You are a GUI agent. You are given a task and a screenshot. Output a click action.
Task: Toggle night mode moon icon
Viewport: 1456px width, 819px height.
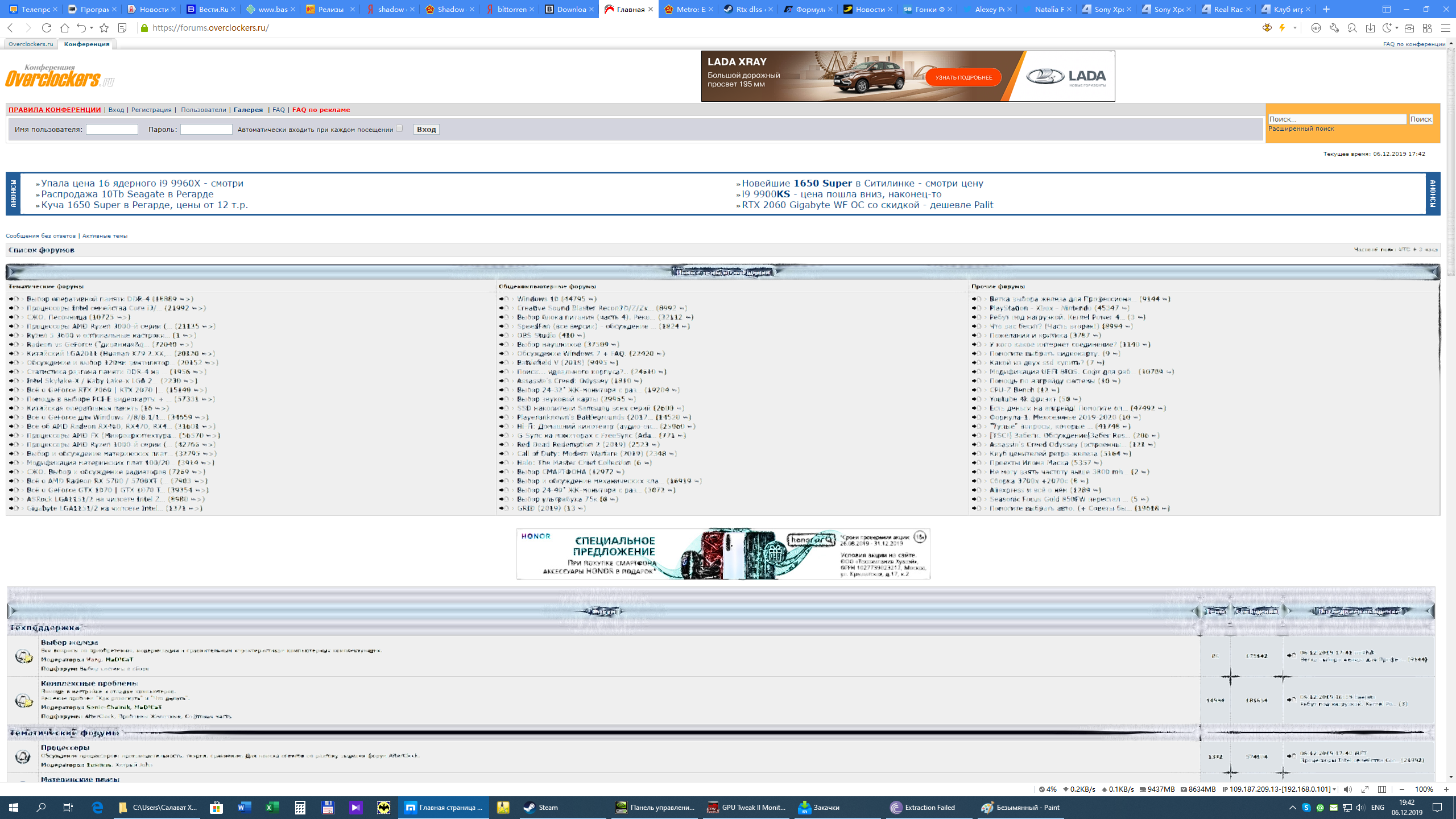click(1387, 28)
